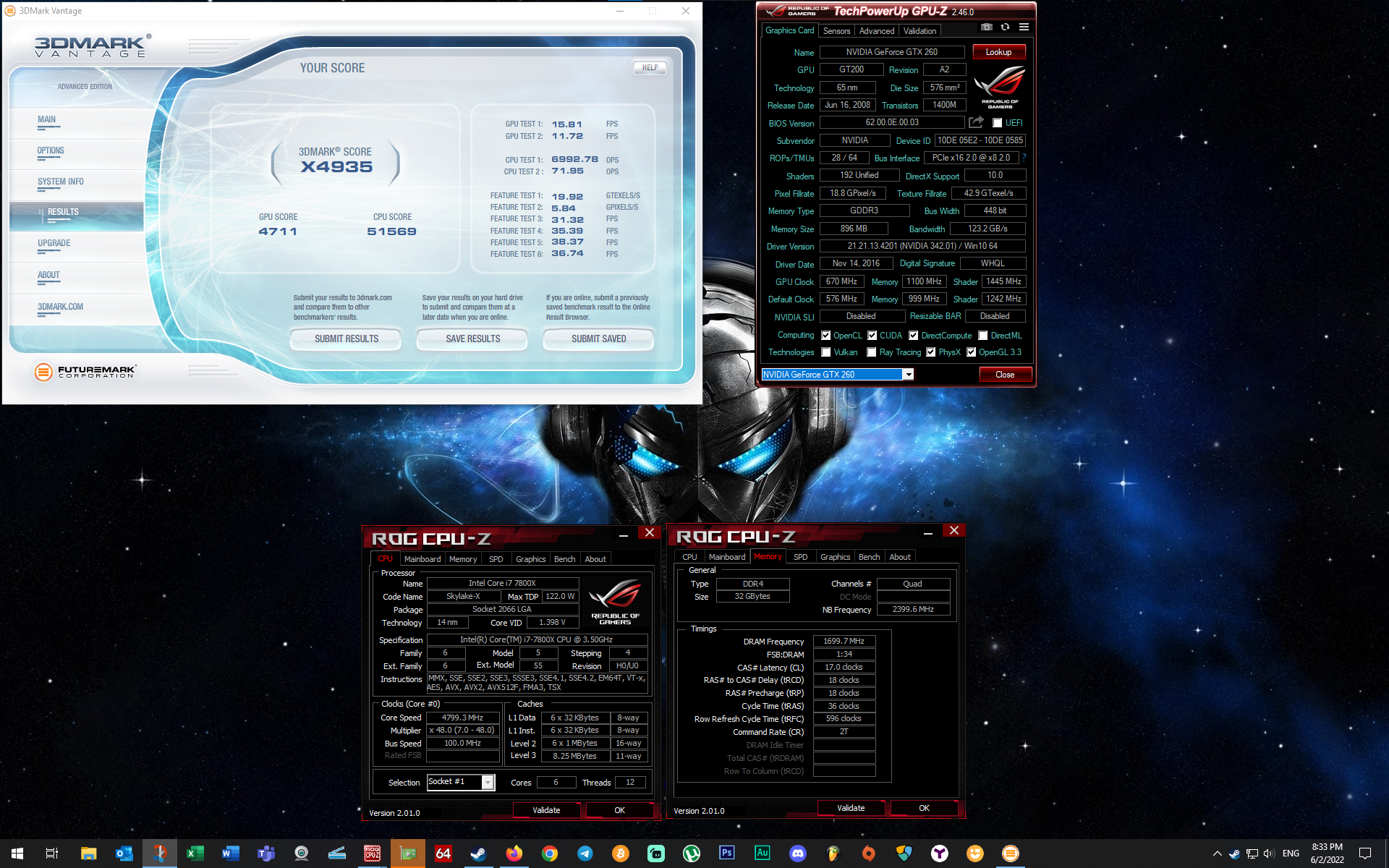Open Outlook from the taskbar
This screenshot has width=1389, height=868.
click(x=124, y=854)
